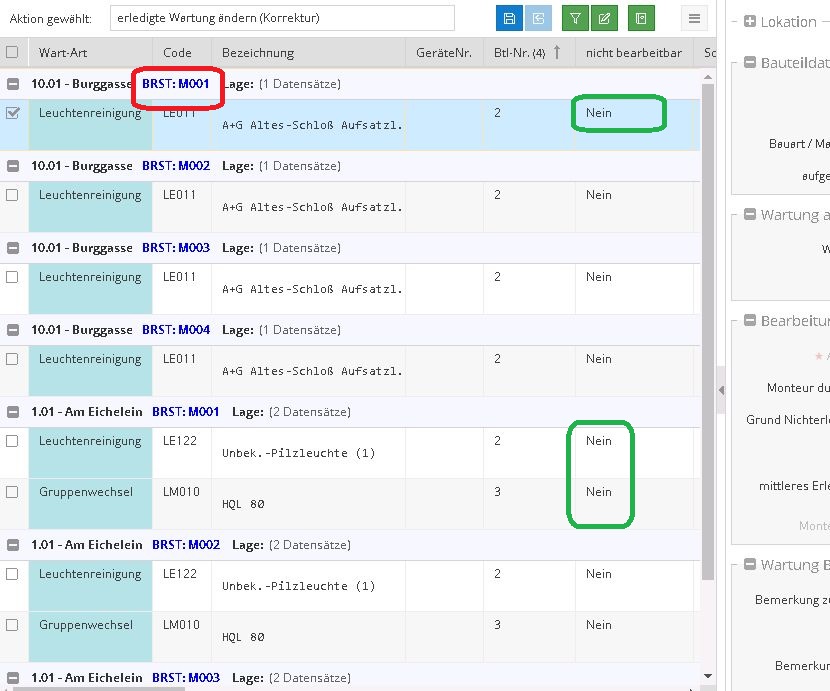Click the light blue return arrow icon

[x=540, y=18]
